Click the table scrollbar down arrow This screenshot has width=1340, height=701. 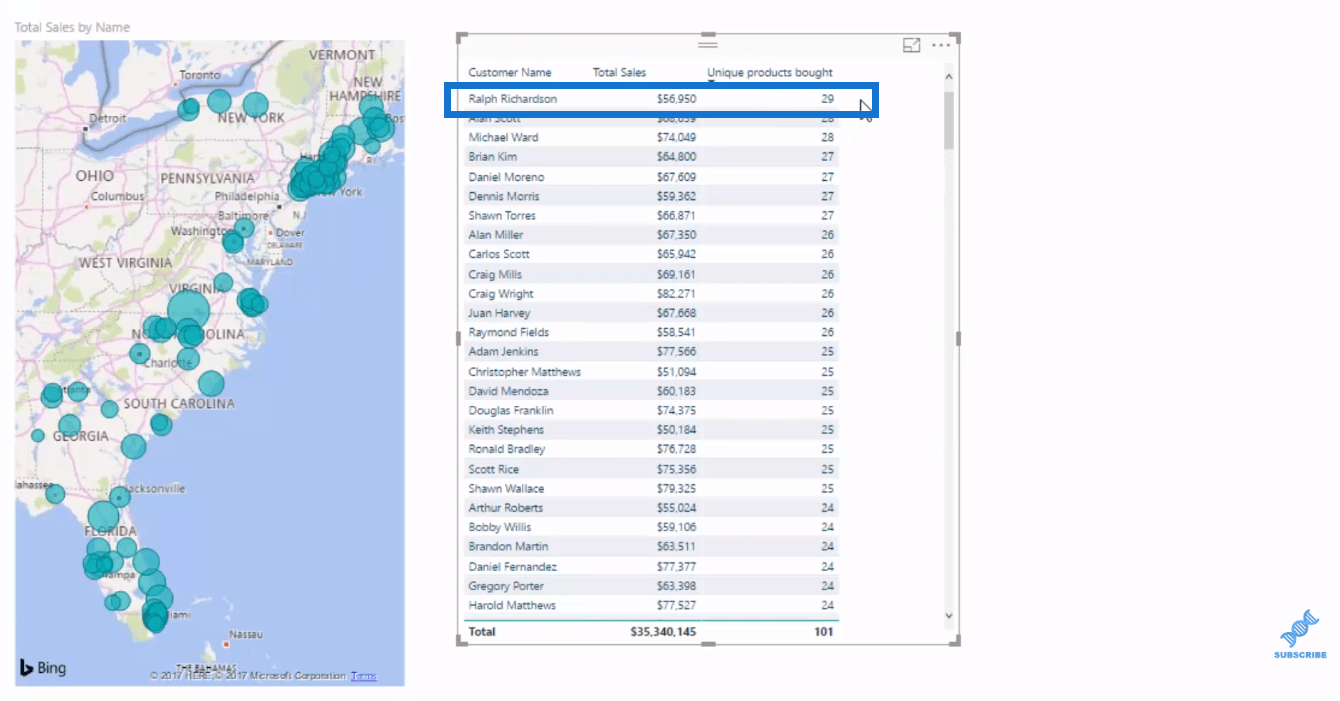click(949, 616)
